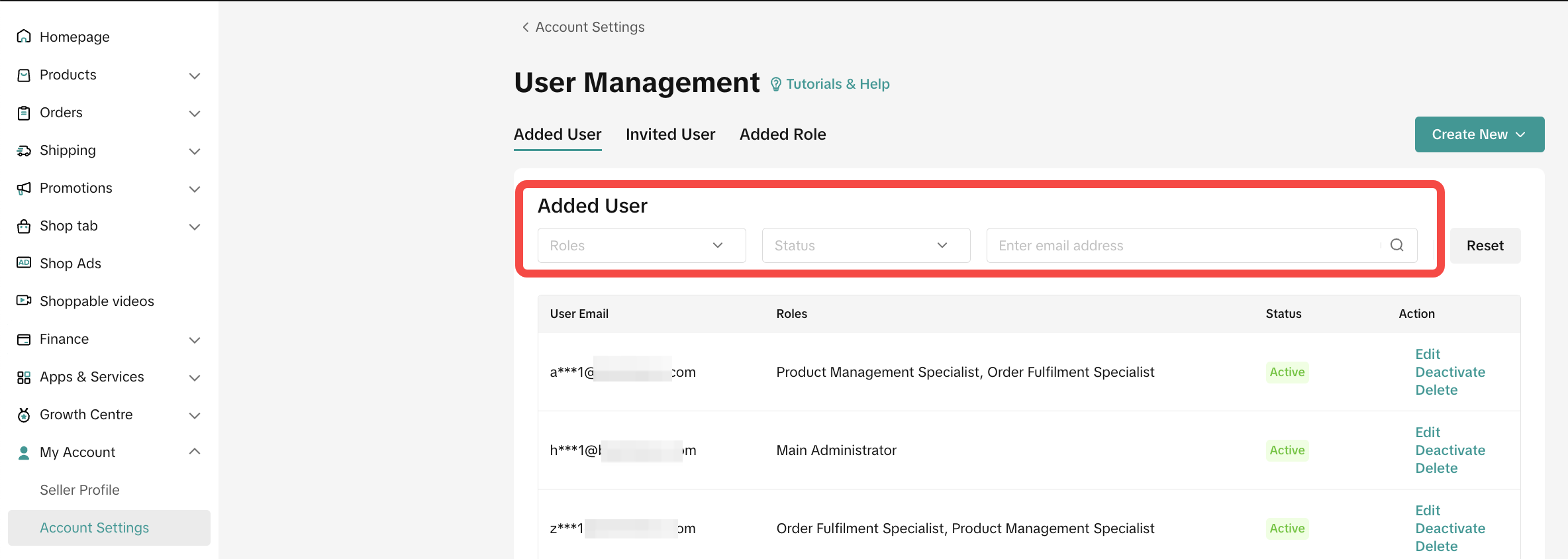Screen dimensions: 1568x559
Task: Open the Create New dropdown button
Action: tap(1479, 134)
